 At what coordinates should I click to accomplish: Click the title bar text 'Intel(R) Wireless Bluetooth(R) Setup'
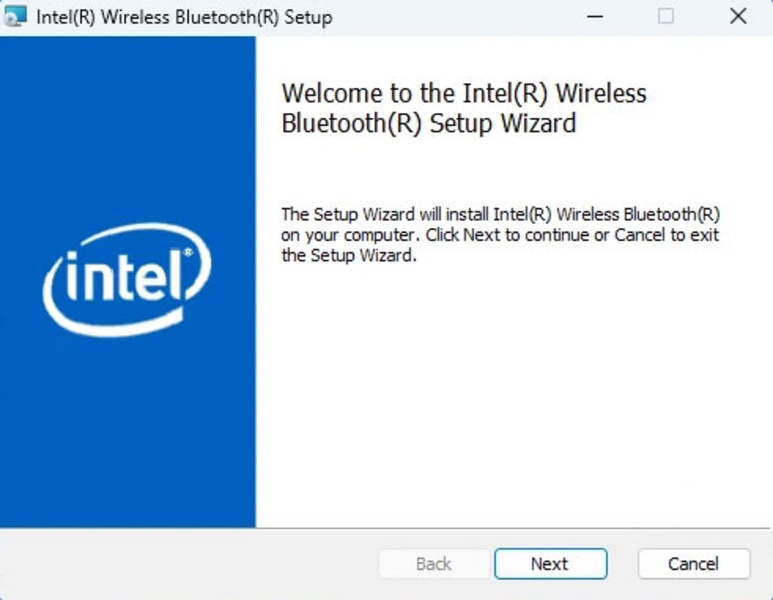point(184,18)
